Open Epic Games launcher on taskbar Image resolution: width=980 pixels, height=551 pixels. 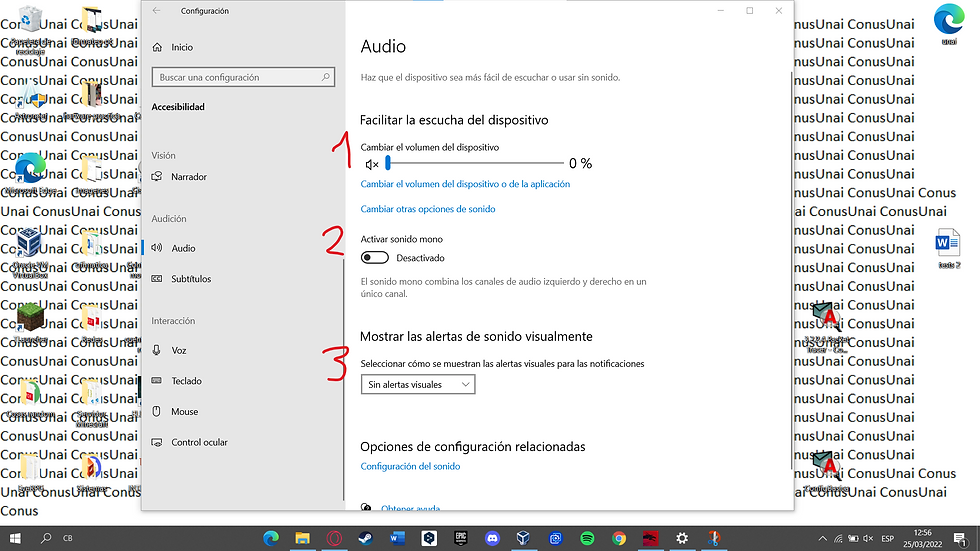point(461,538)
